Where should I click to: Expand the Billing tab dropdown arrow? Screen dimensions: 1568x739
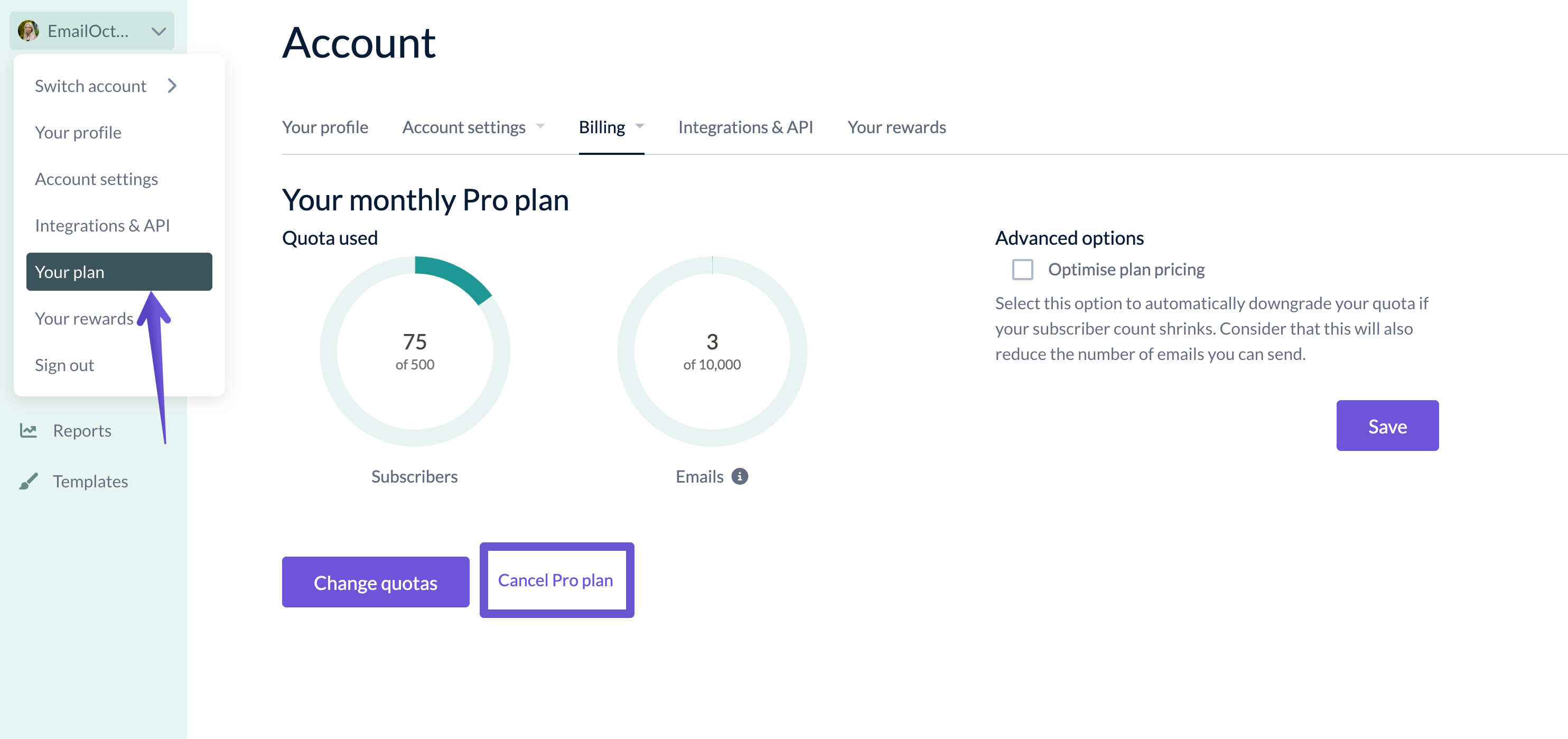[x=639, y=127]
